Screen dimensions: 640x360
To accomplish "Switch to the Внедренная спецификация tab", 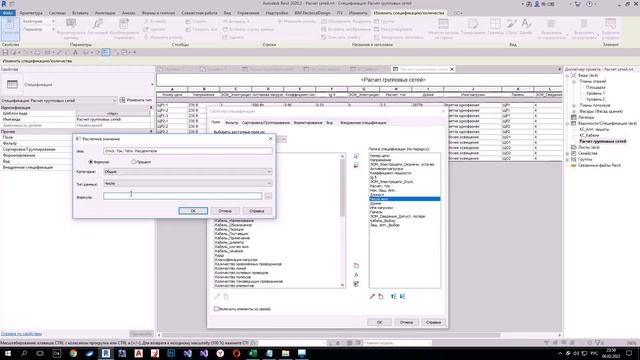I will tap(363, 122).
